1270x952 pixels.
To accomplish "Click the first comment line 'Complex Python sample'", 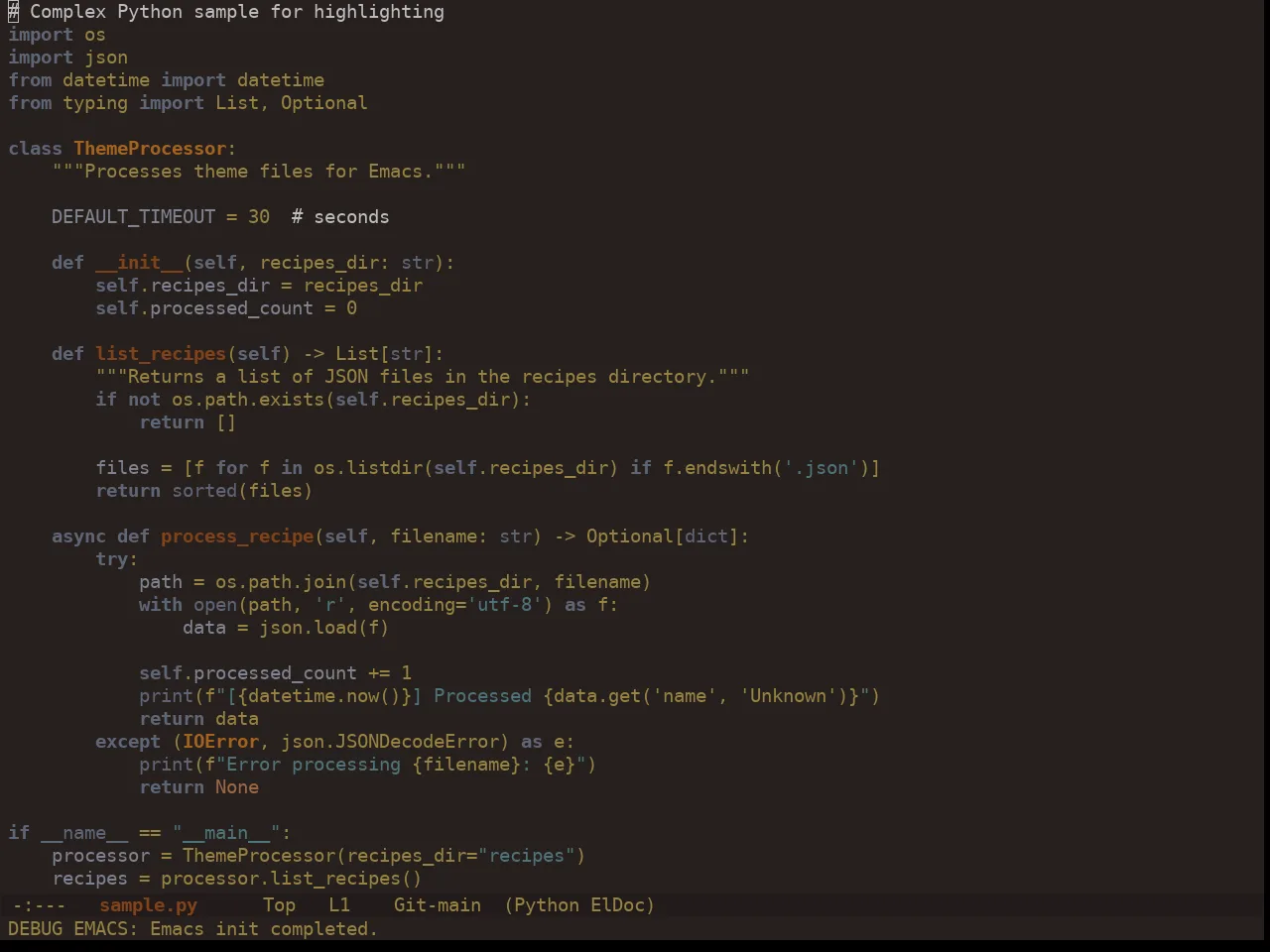I will [226, 12].
